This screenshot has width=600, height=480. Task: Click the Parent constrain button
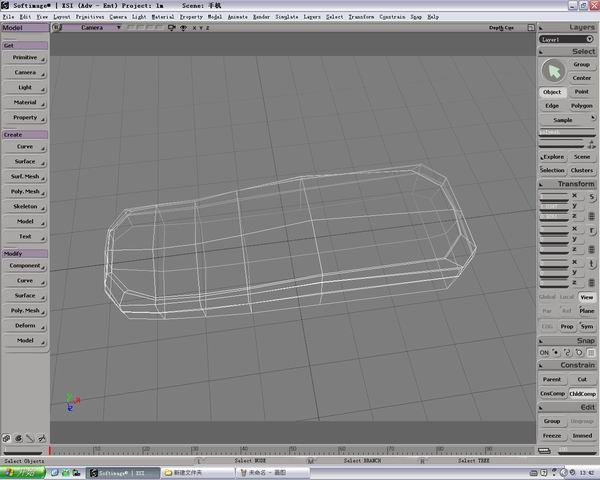(x=552, y=380)
